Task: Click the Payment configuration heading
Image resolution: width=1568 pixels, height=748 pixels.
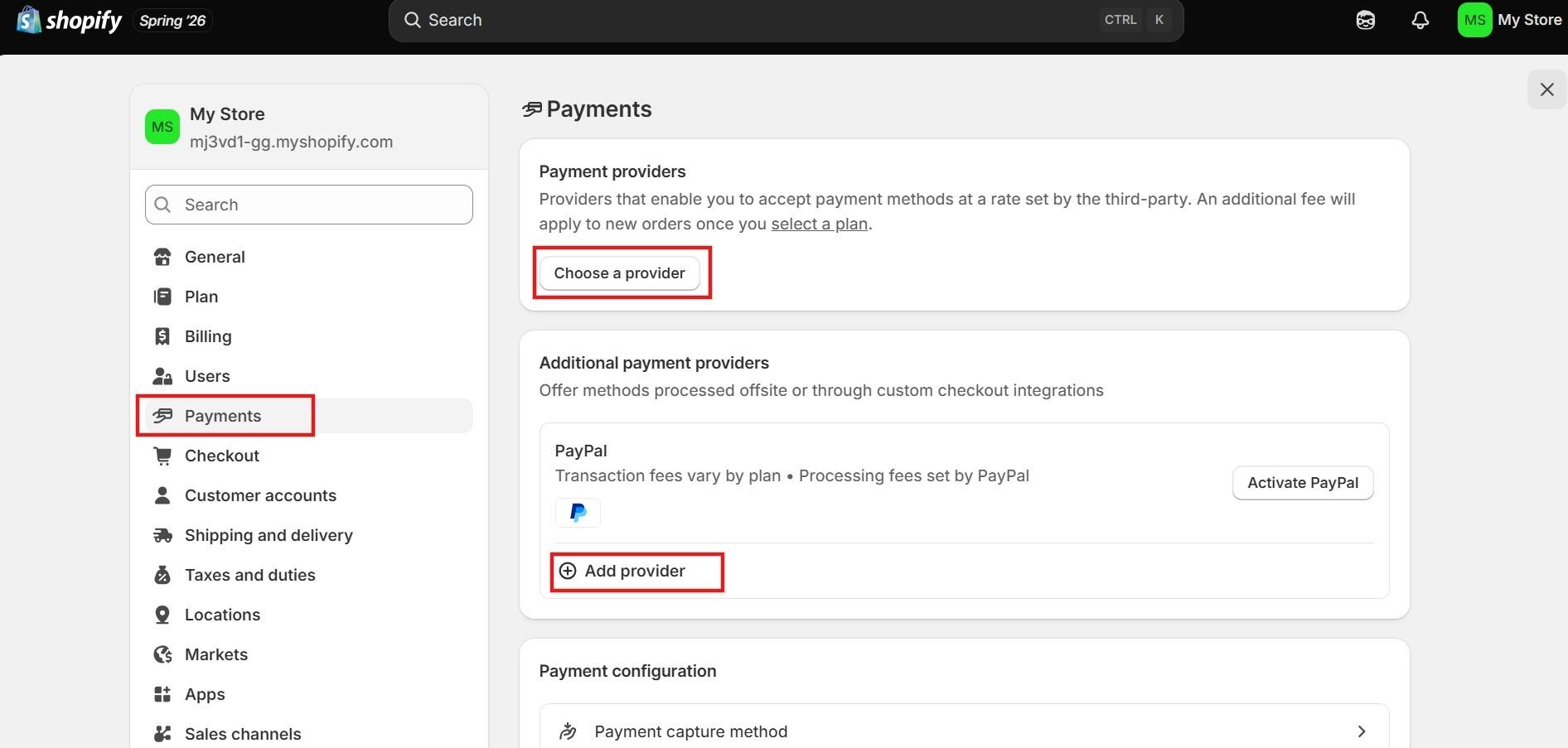Action: (627, 671)
